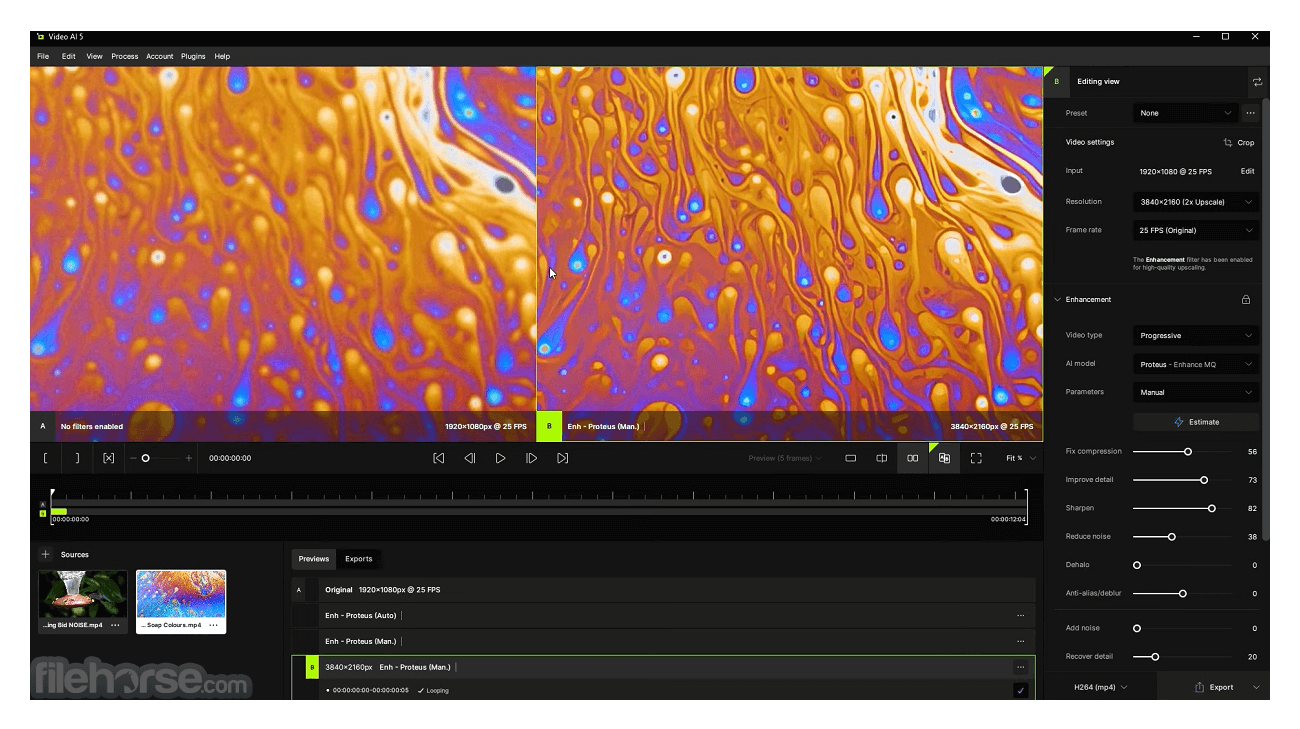Zoom in the timeline with the plus icon
Screen dimensions: 1300x729
coord(188,458)
